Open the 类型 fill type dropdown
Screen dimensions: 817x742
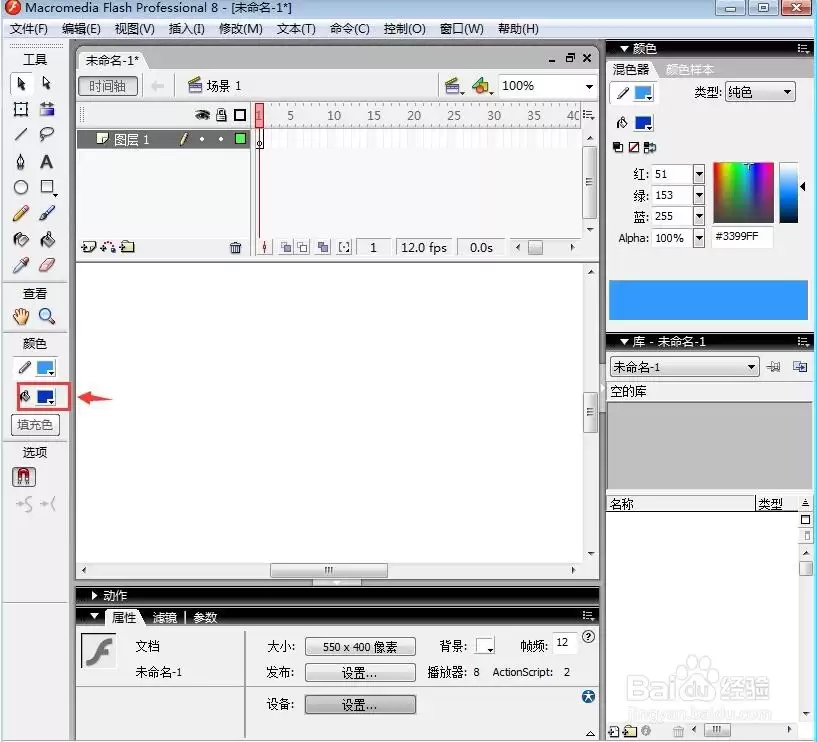coord(760,93)
